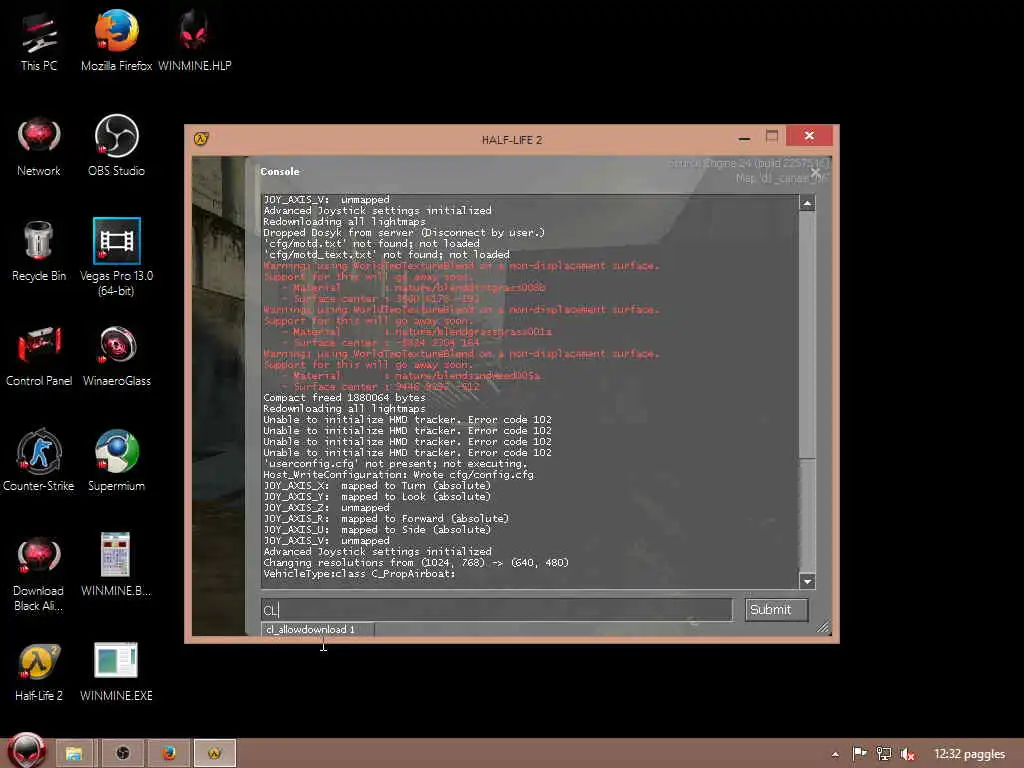This screenshot has height=768, width=1024.
Task: Launch WinaeroGlass shortcut
Action: 116,357
